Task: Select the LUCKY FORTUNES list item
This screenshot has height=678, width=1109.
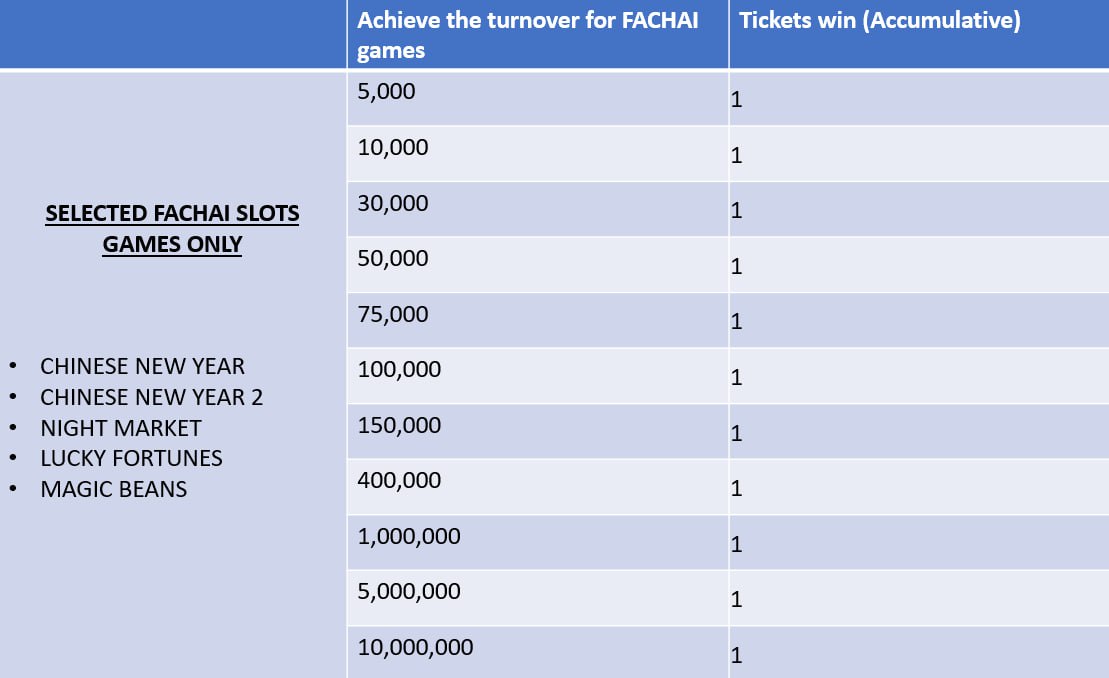Action: 132,459
